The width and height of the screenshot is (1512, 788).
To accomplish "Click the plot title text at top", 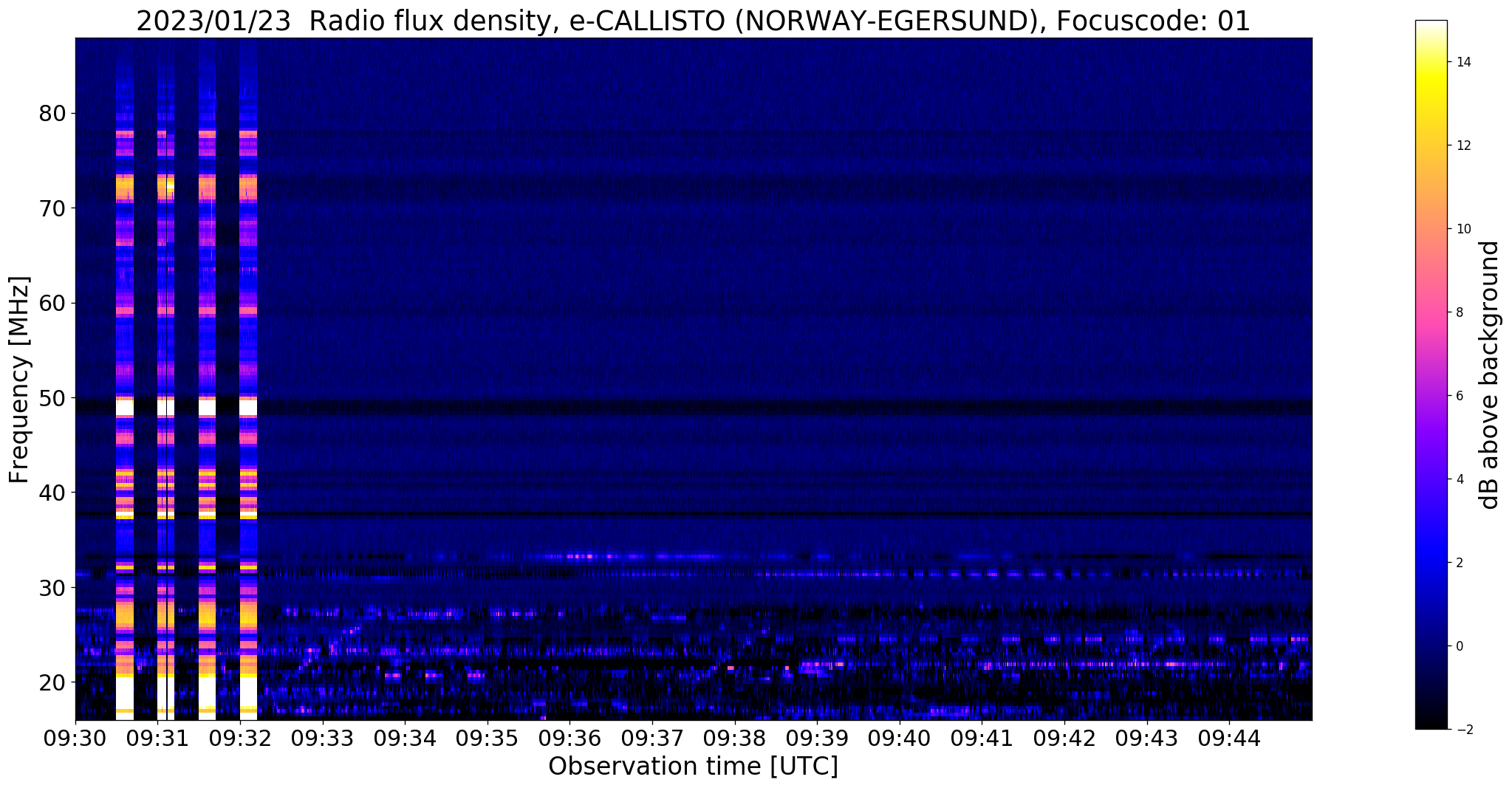I will click(693, 21).
